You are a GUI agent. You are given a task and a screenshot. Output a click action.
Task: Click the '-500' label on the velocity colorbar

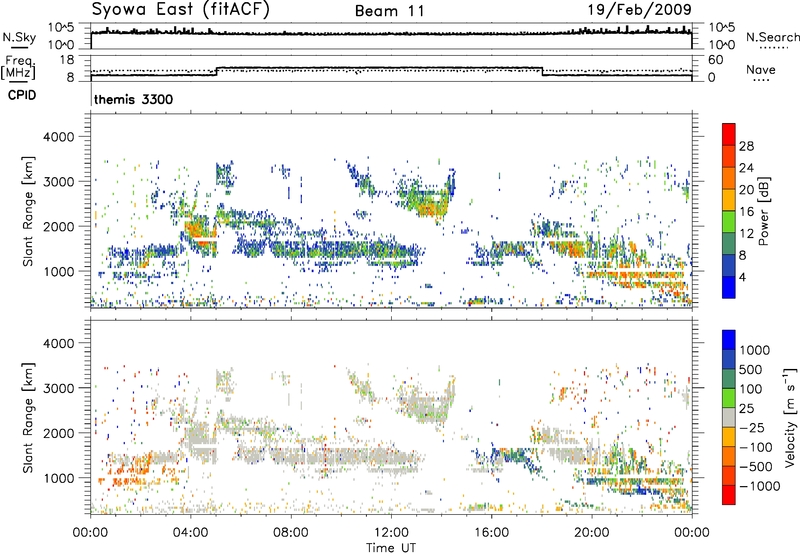[x=758, y=467]
